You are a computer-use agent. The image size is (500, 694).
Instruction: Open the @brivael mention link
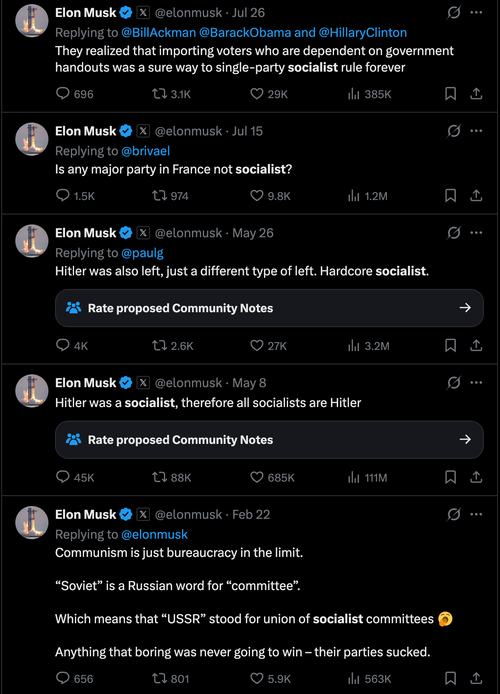coord(146,151)
